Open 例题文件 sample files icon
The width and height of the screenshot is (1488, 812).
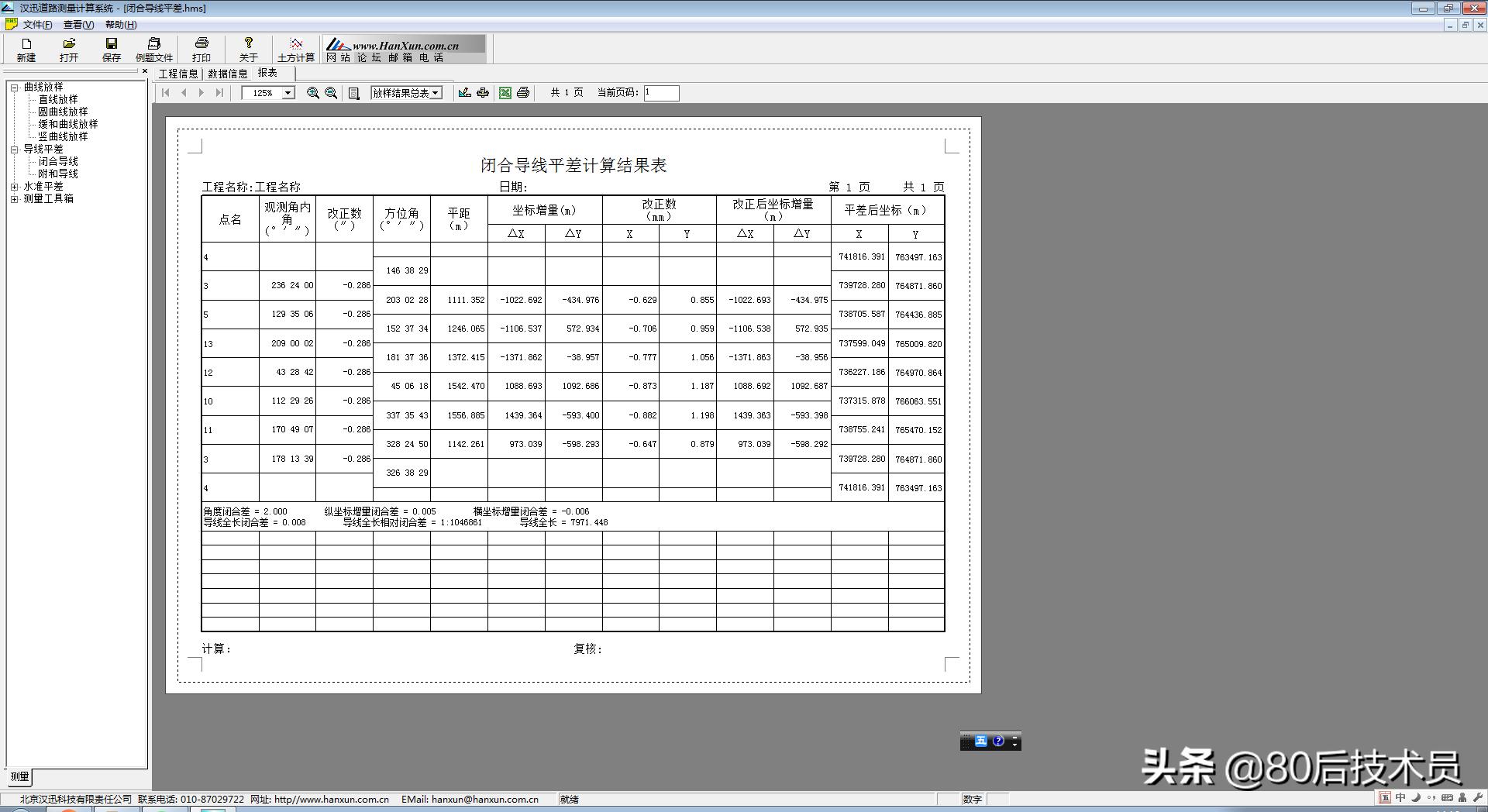[154, 50]
